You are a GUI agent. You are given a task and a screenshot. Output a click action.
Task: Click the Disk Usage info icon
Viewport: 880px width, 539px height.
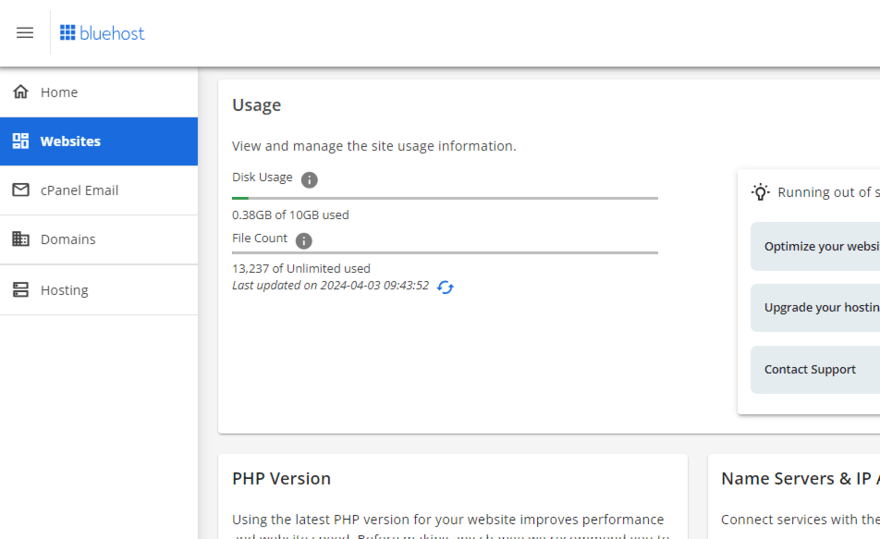[309, 180]
